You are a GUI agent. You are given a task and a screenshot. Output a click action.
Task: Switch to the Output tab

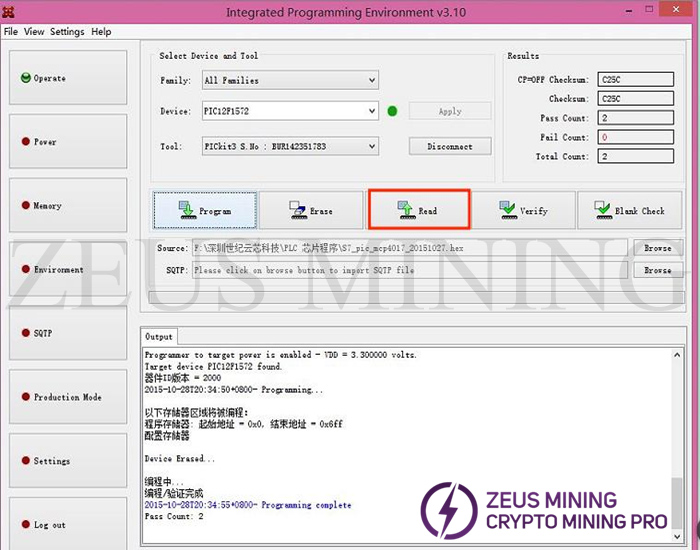point(159,337)
